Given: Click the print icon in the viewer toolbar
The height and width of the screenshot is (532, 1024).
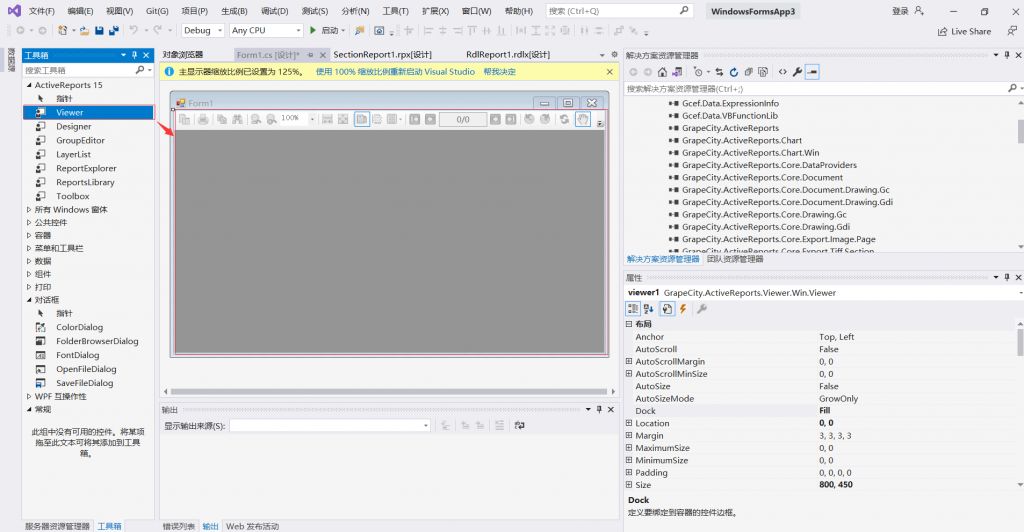Looking at the screenshot, I should (x=203, y=119).
